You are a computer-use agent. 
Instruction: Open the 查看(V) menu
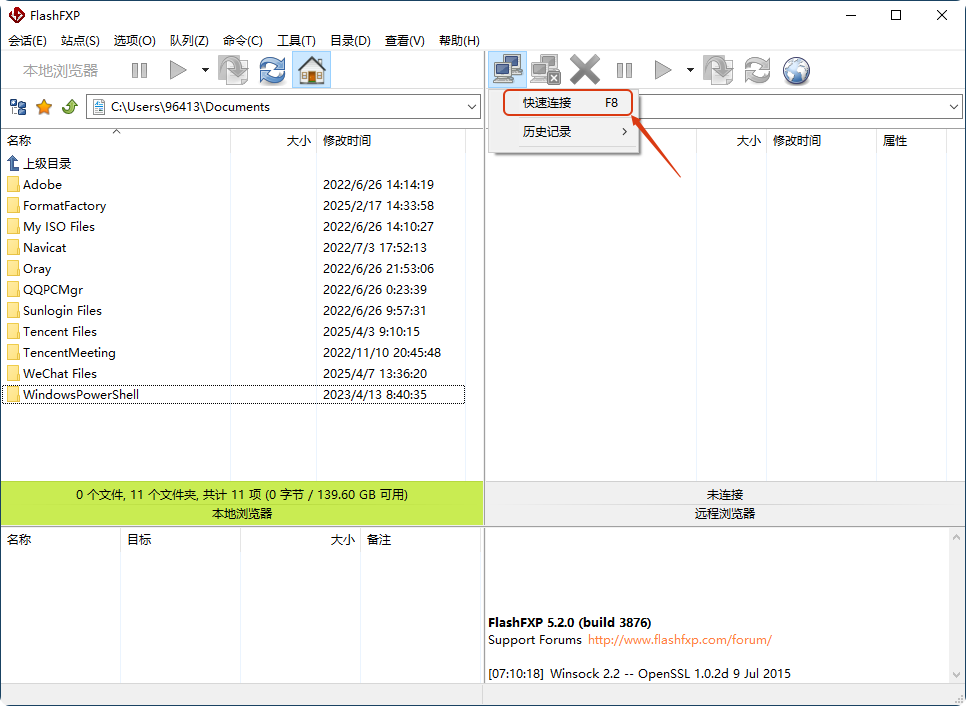point(405,41)
